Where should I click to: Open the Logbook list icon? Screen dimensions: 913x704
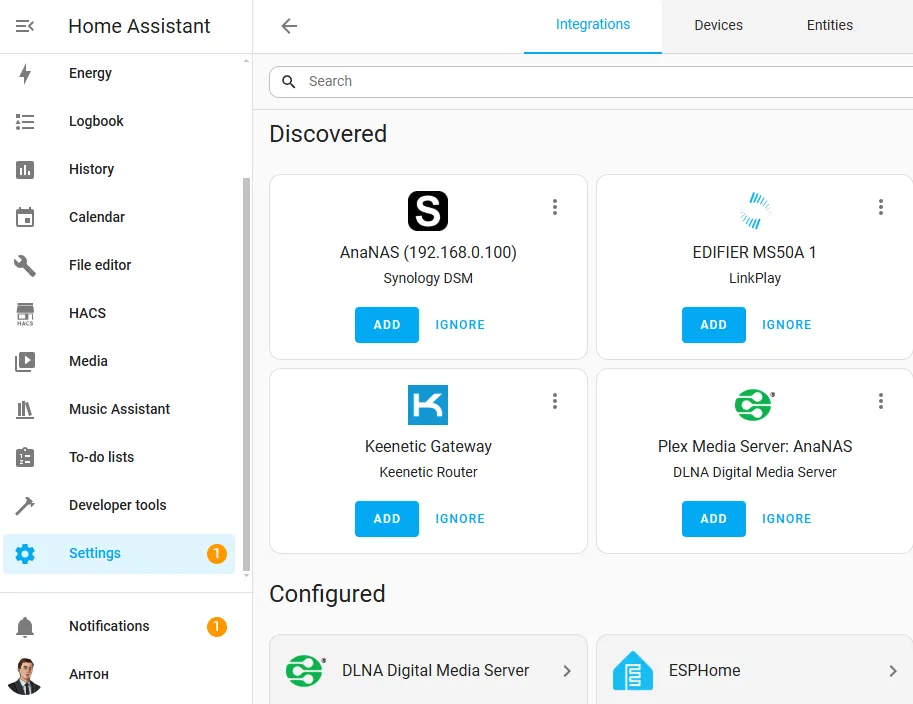[x=24, y=122]
